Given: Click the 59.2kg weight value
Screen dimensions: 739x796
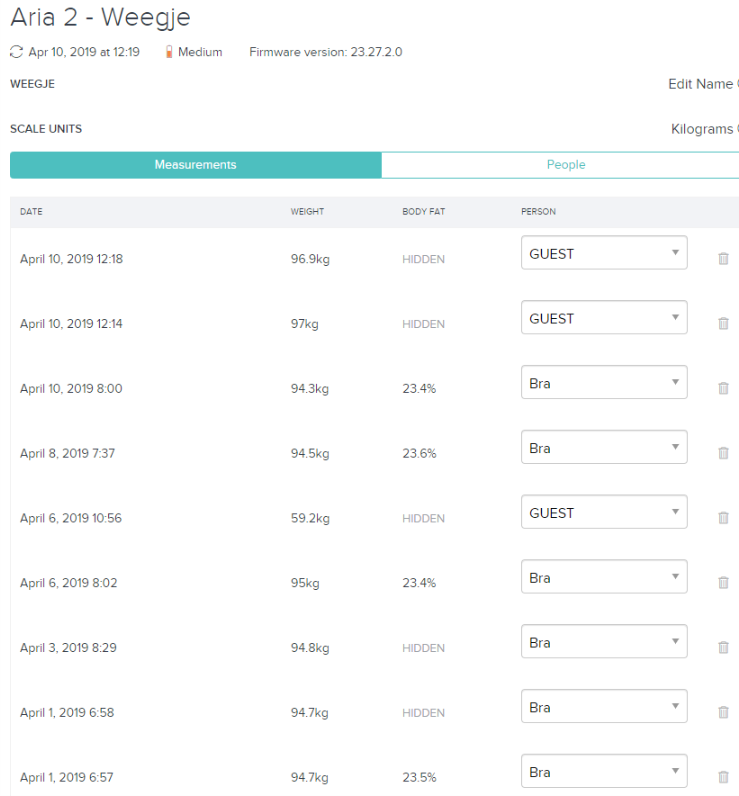Looking at the screenshot, I should [x=310, y=518].
